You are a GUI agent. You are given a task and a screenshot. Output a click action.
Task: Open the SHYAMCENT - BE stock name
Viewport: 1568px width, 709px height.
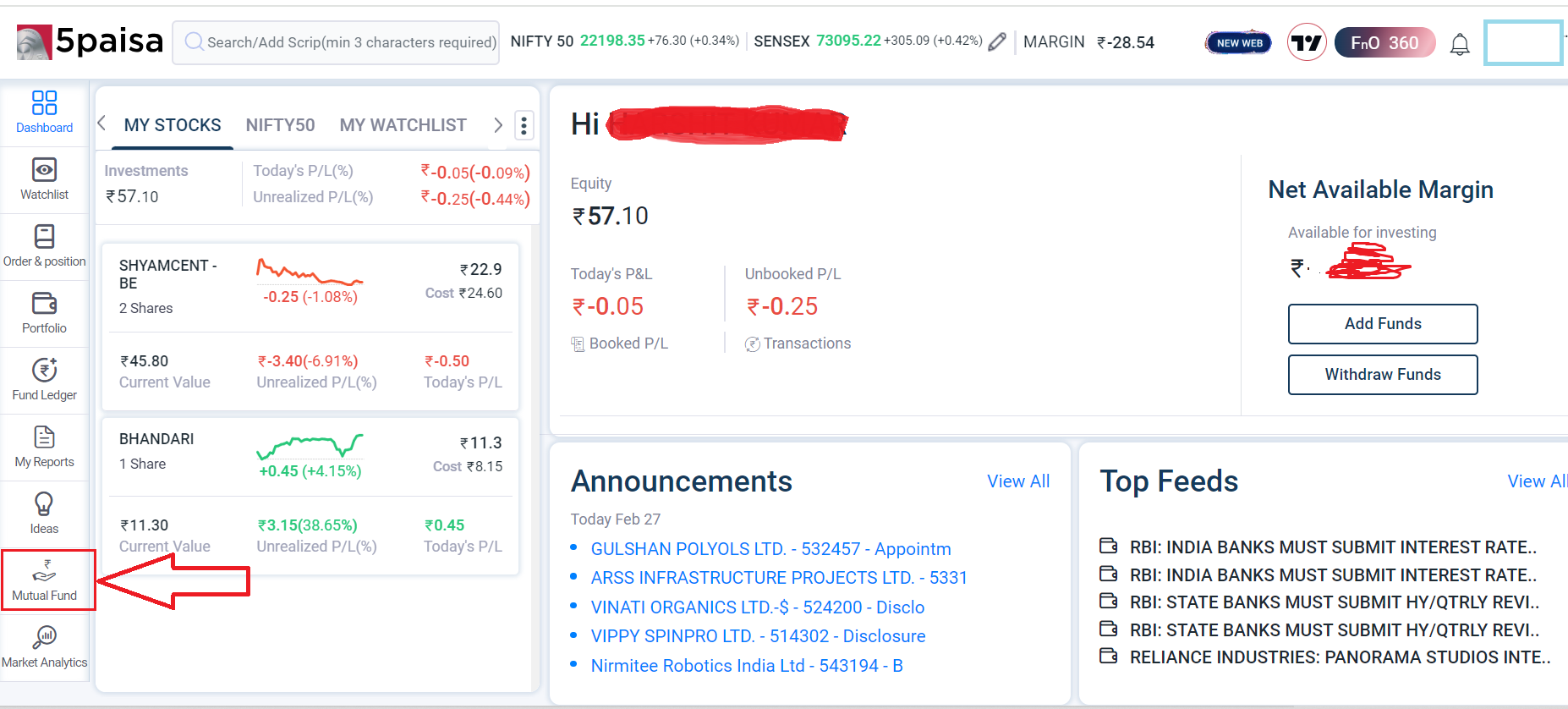[x=168, y=274]
